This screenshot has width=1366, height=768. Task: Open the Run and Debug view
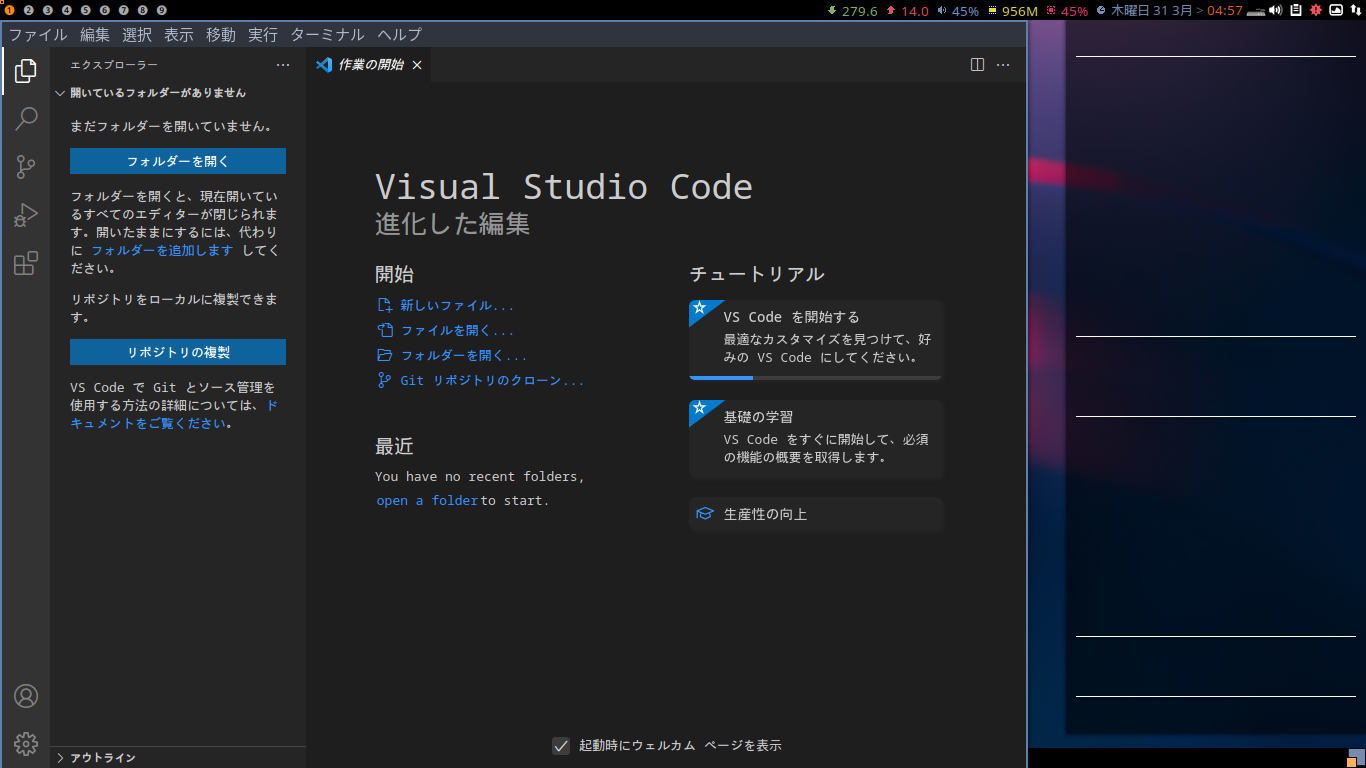pos(26,215)
